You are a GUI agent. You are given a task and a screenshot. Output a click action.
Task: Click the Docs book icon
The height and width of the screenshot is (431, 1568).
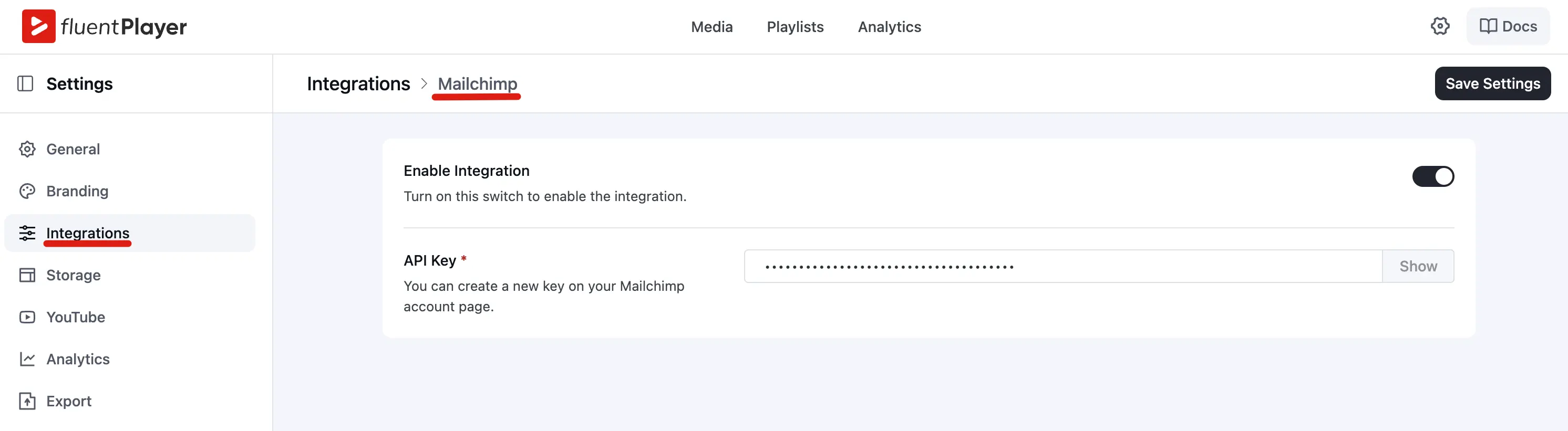(1488, 26)
